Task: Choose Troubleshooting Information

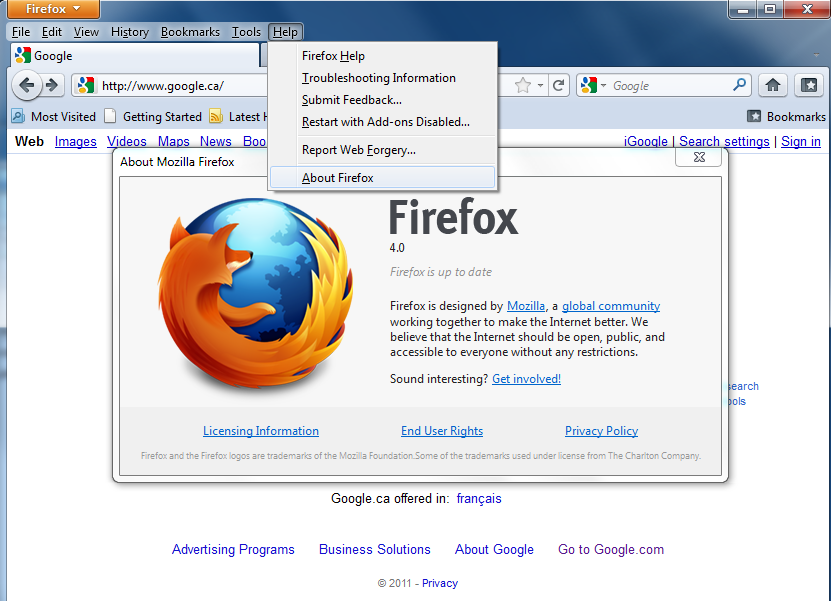Action: pos(382,78)
